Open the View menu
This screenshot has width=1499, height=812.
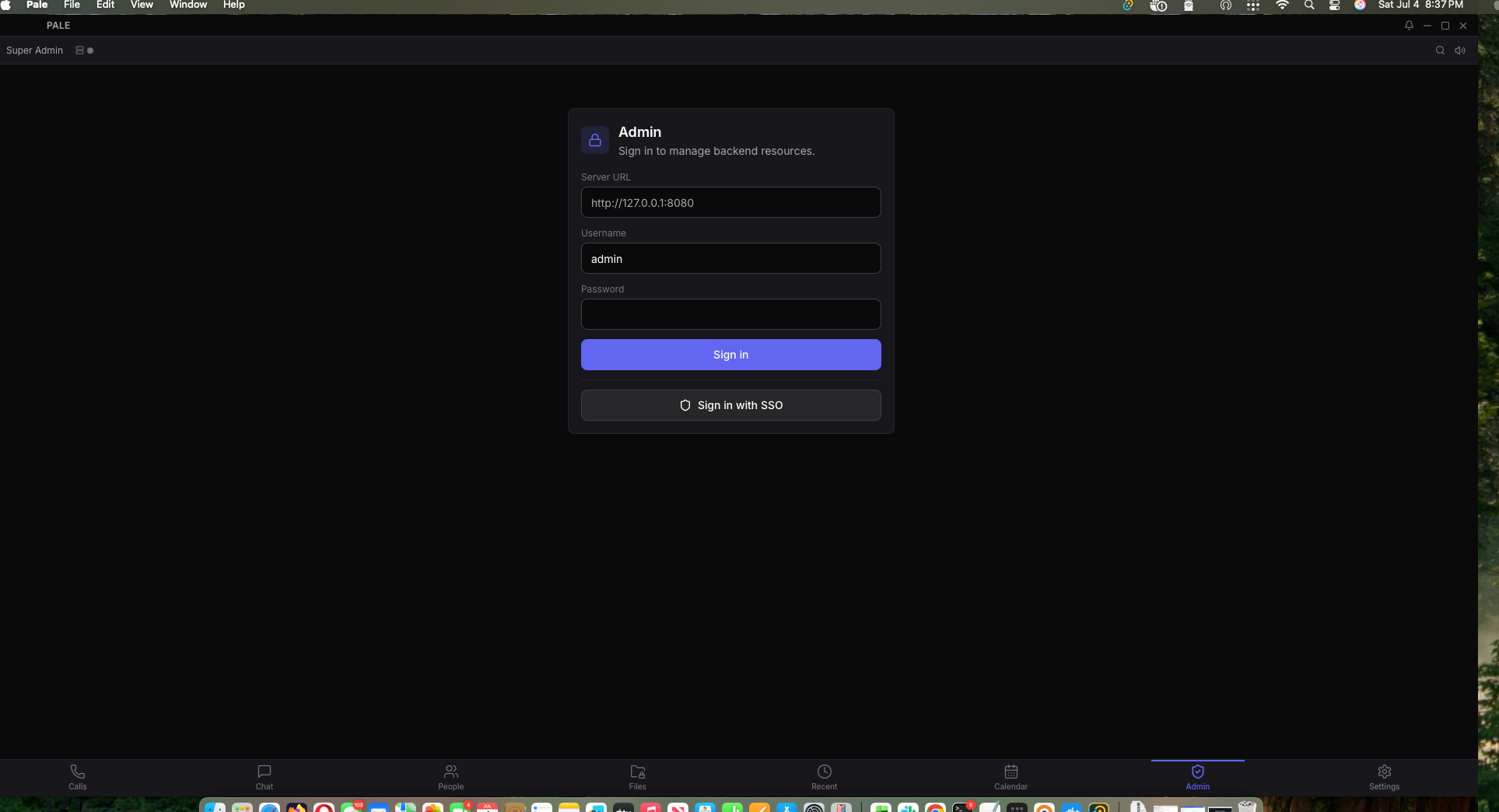(142, 5)
